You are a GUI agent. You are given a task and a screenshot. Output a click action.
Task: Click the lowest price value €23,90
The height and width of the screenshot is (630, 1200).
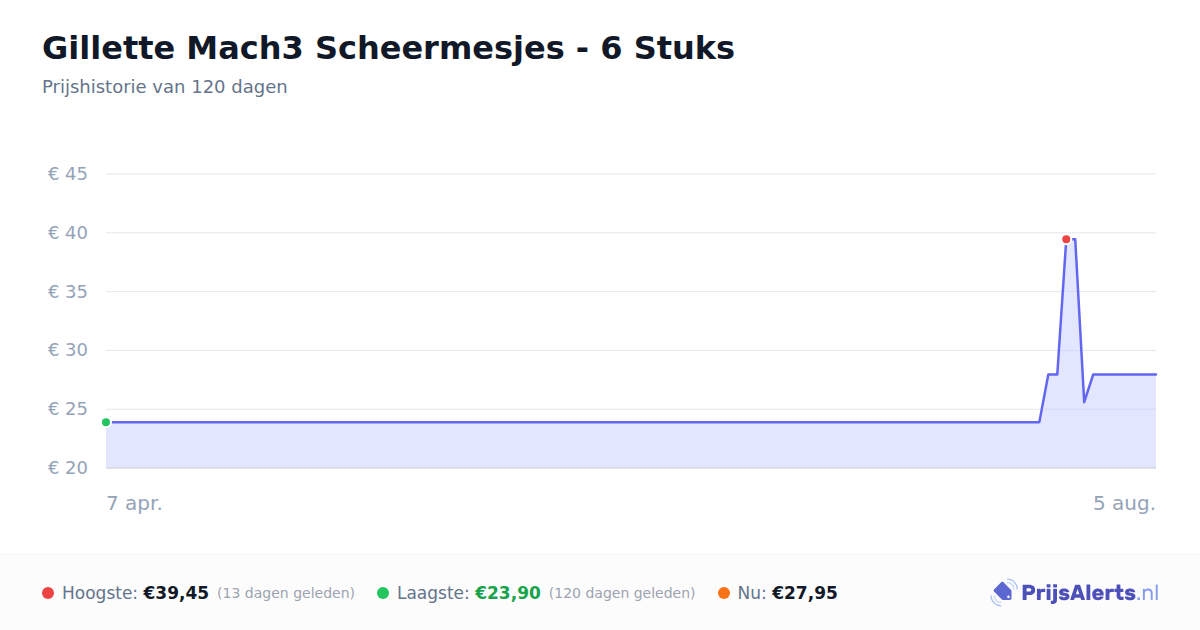508,593
